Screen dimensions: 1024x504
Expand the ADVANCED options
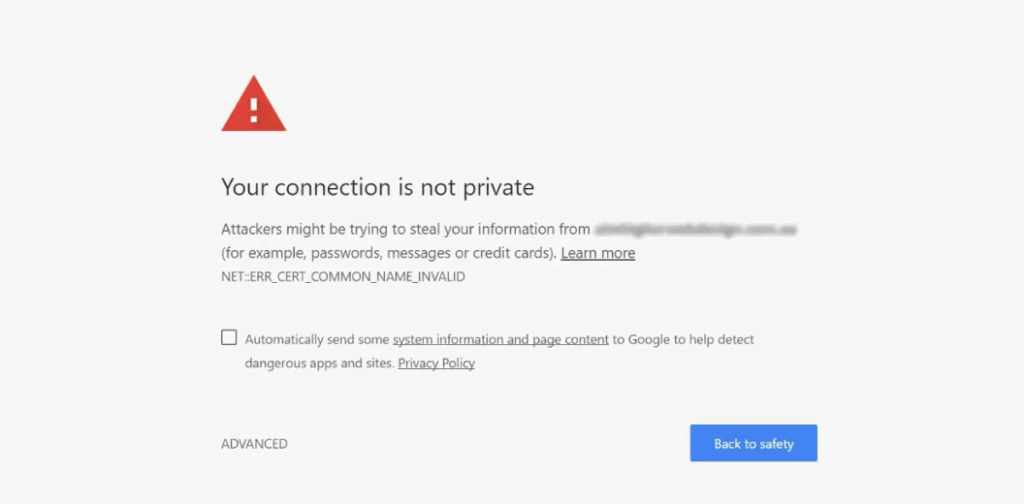coord(254,444)
